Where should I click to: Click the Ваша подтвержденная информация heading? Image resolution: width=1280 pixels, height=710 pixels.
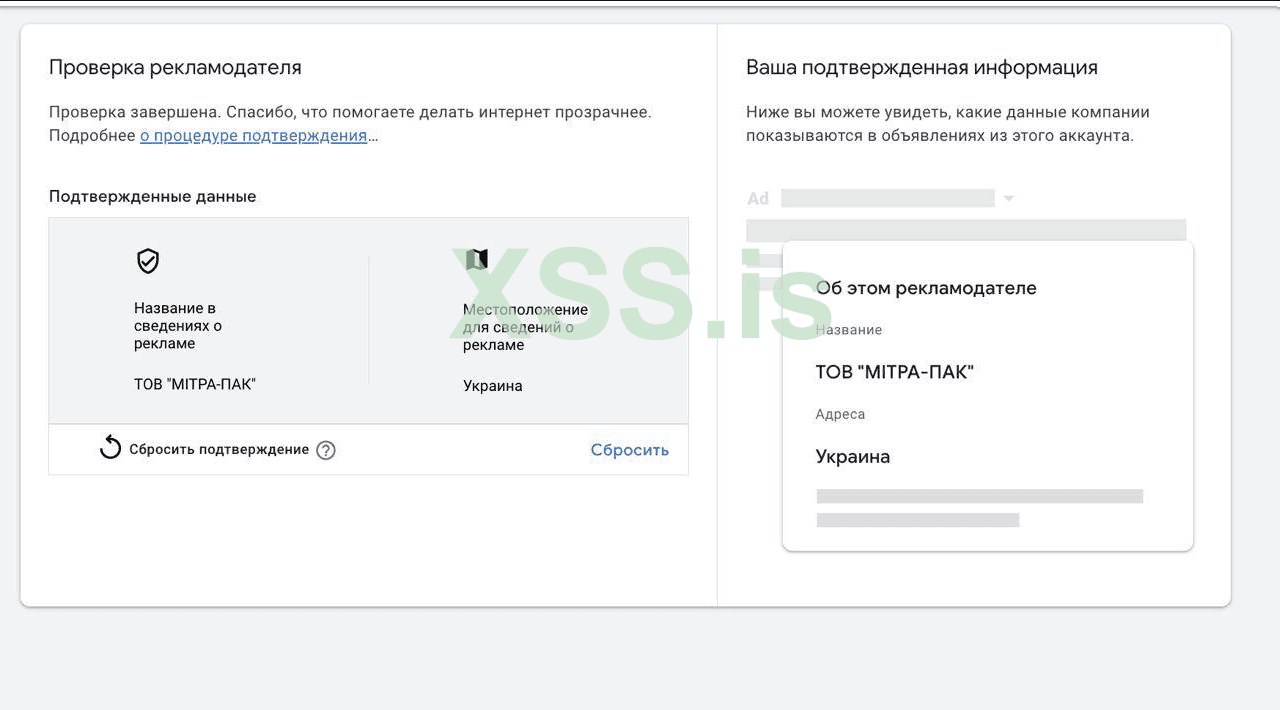point(922,68)
